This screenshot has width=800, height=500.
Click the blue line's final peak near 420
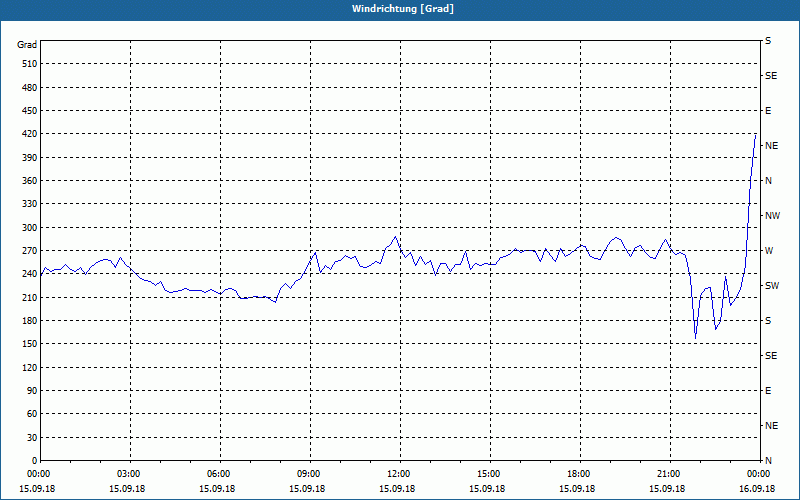click(x=756, y=135)
